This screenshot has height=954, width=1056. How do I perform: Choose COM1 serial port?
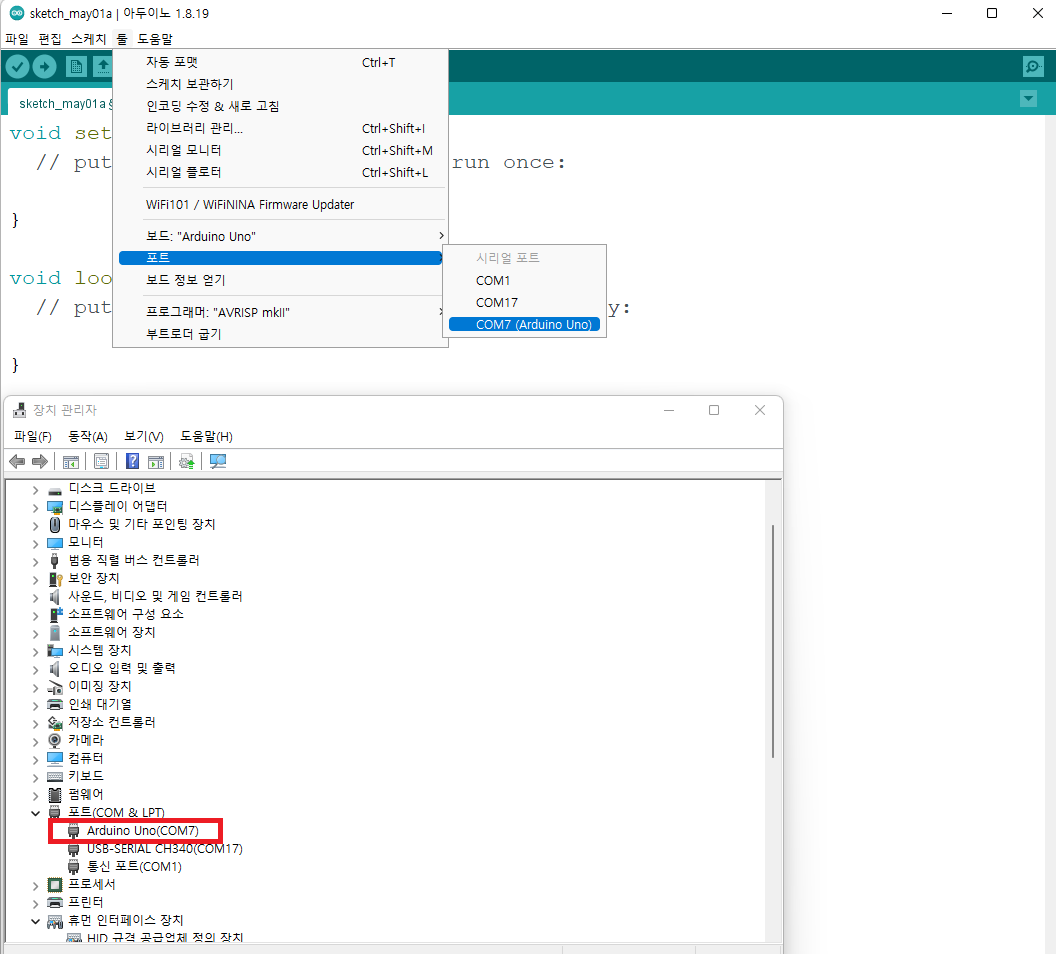(x=524, y=280)
